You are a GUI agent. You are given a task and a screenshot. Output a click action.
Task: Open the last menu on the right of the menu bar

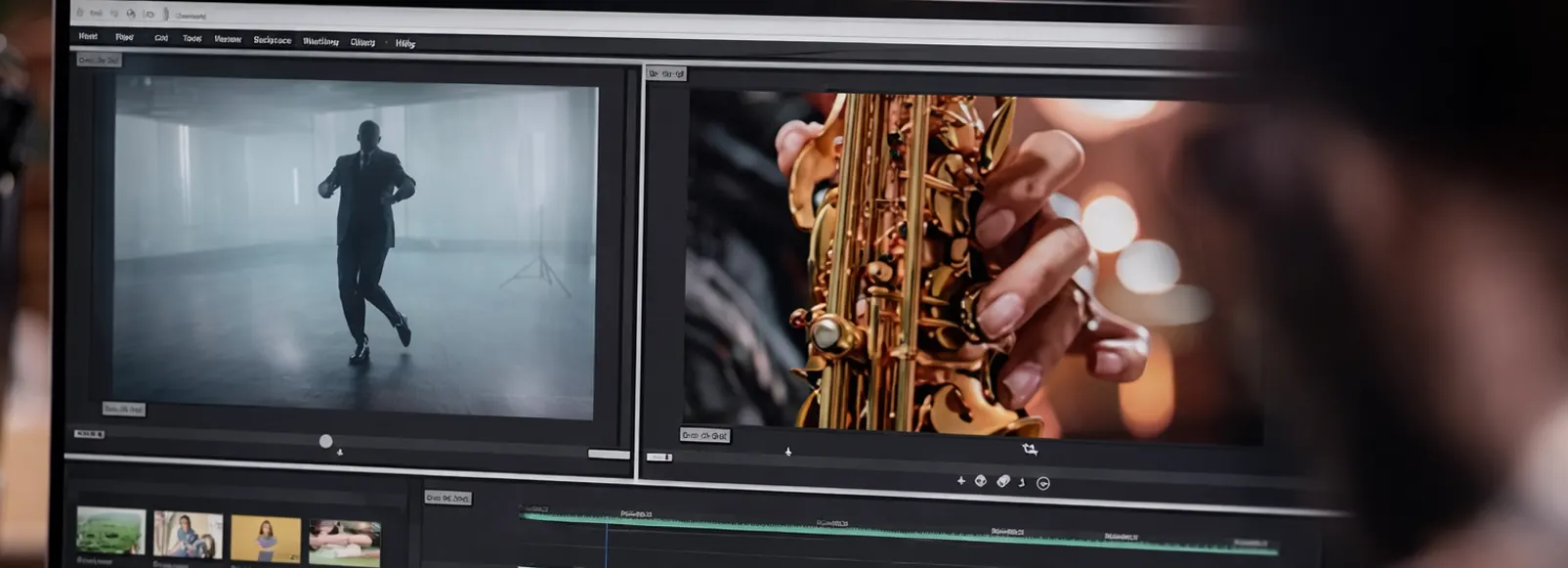point(405,43)
